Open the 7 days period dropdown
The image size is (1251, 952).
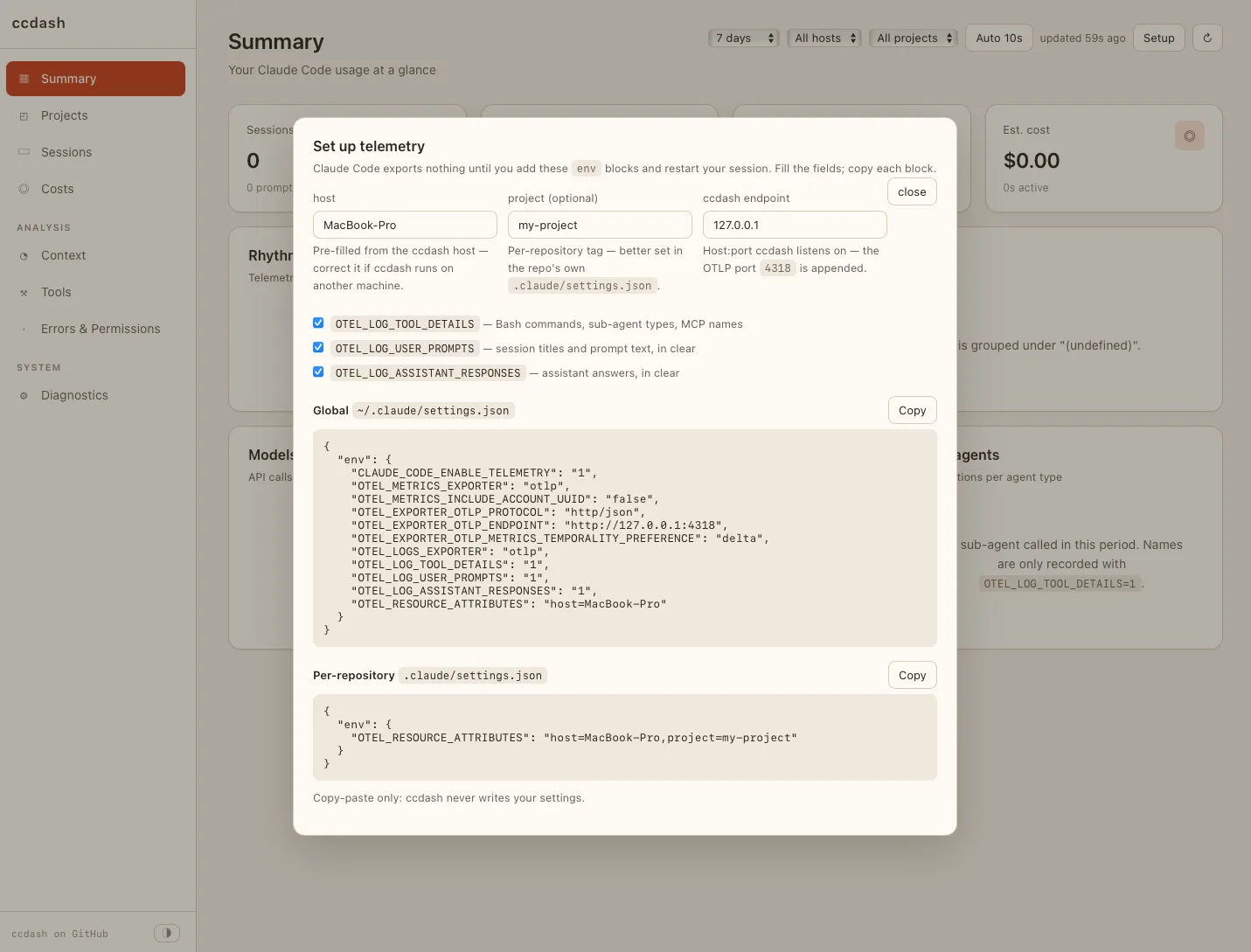[x=743, y=38]
